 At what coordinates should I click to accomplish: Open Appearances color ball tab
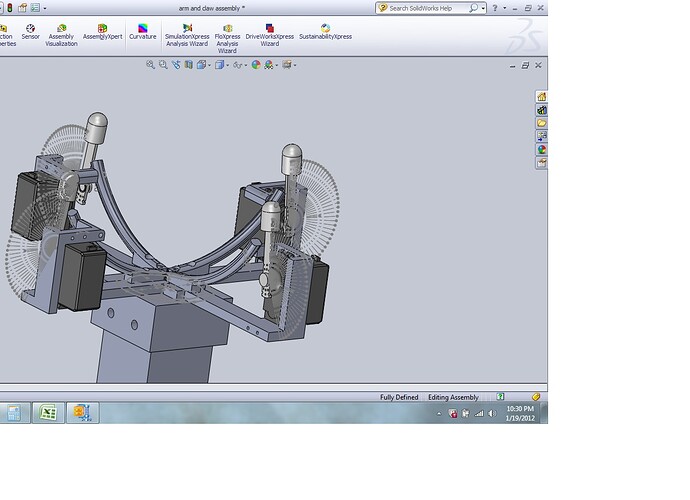[x=542, y=149]
